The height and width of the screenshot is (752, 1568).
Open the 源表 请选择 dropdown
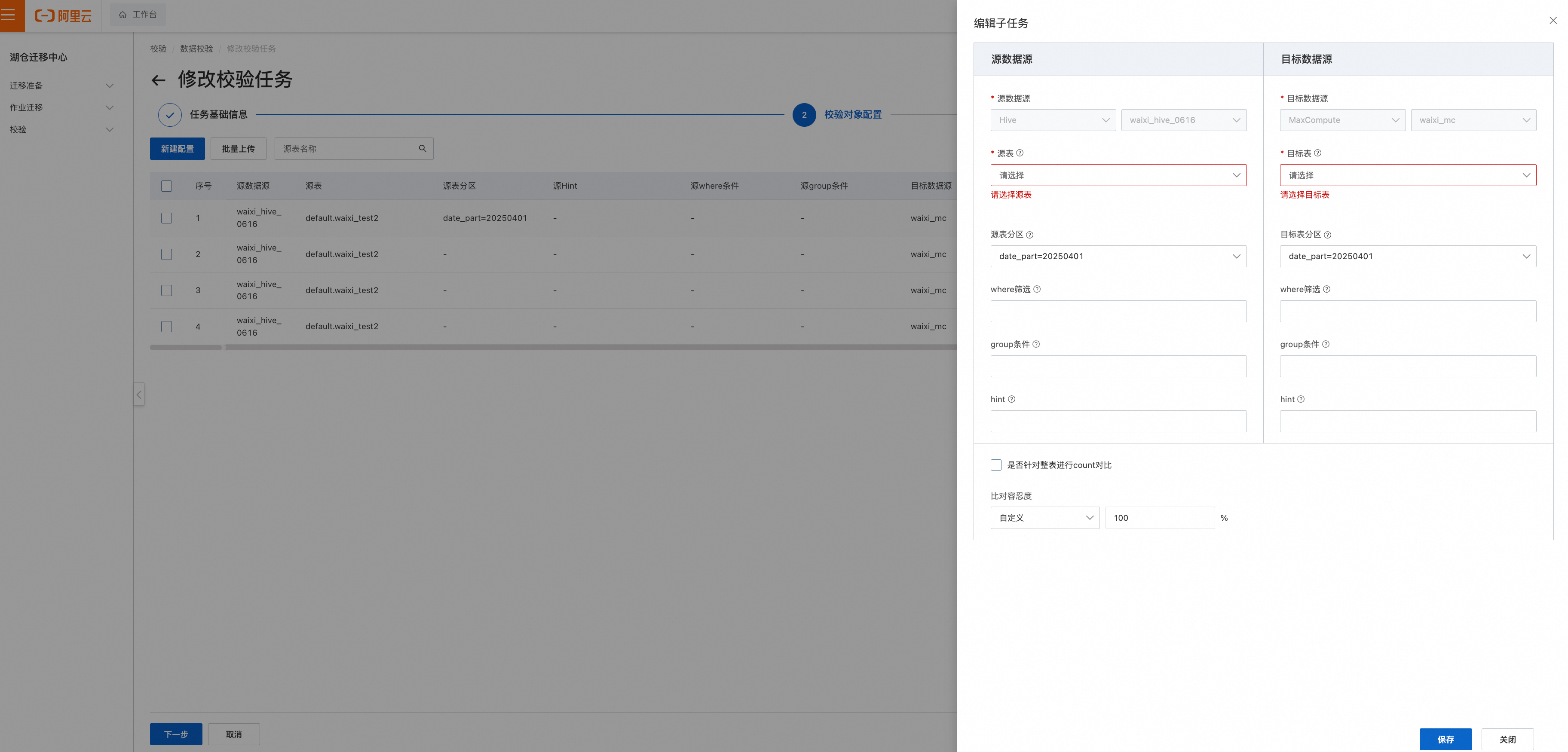click(x=1118, y=175)
